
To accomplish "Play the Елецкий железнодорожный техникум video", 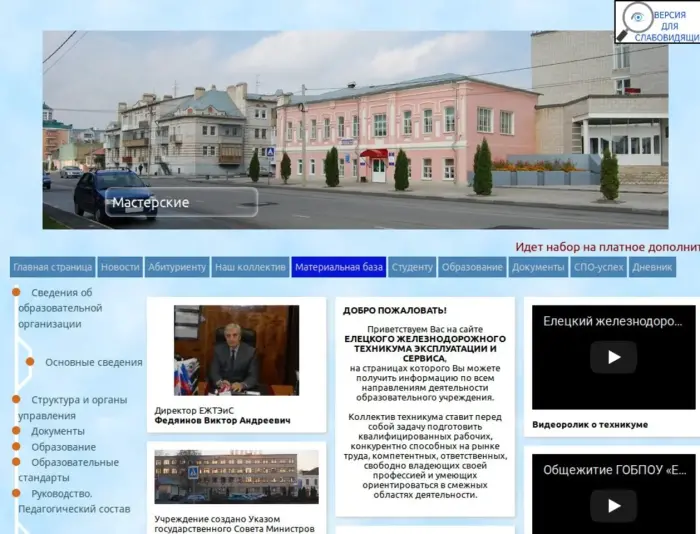I will click(x=613, y=357).
